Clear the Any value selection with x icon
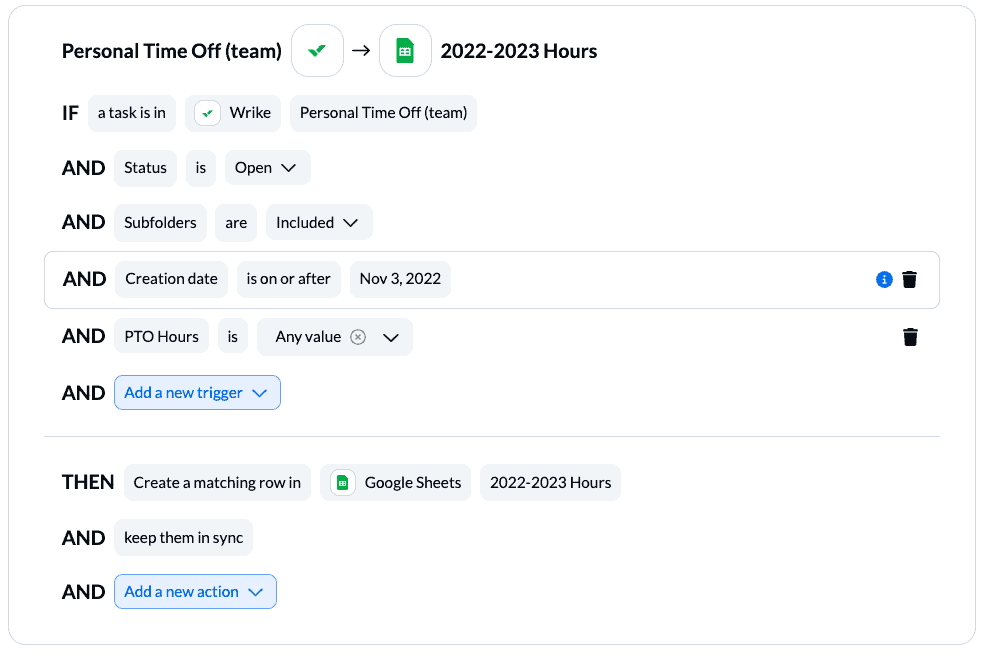 (x=358, y=337)
